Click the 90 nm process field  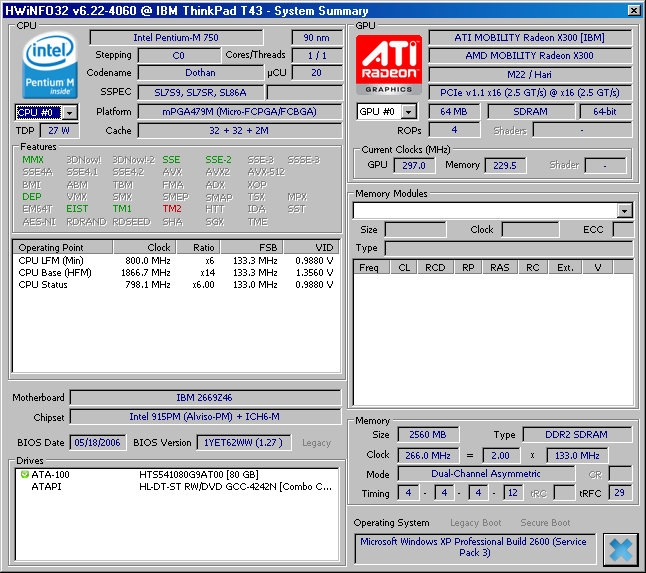coord(316,37)
